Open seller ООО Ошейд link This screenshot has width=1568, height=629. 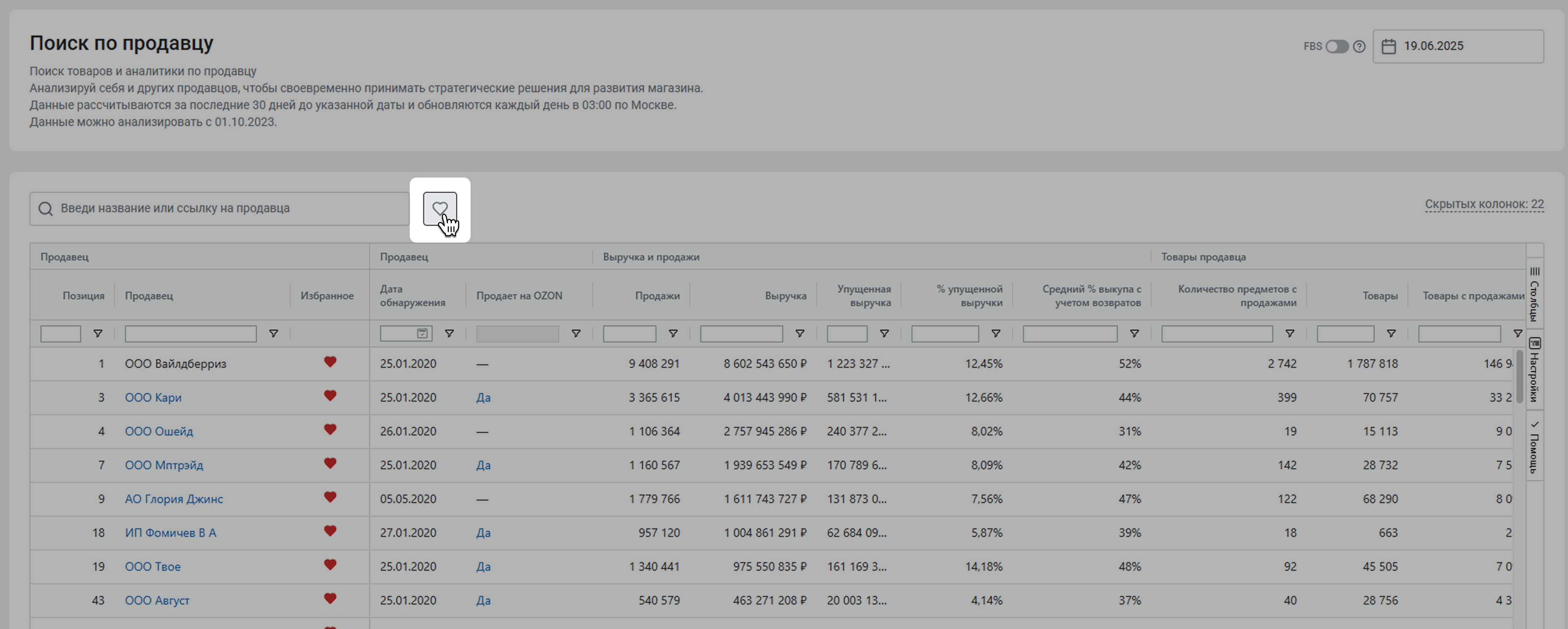click(159, 432)
